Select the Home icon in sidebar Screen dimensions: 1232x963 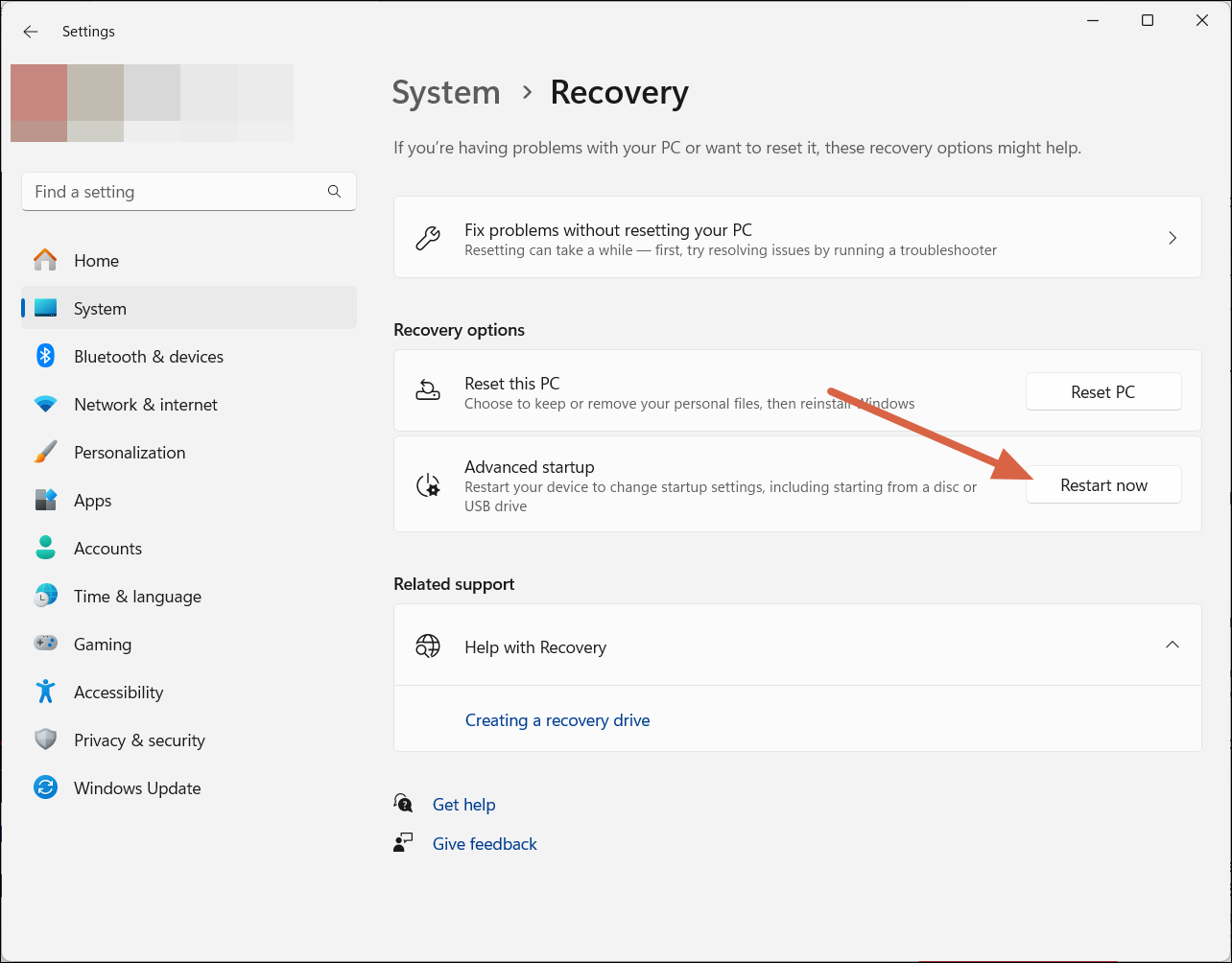(44, 260)
